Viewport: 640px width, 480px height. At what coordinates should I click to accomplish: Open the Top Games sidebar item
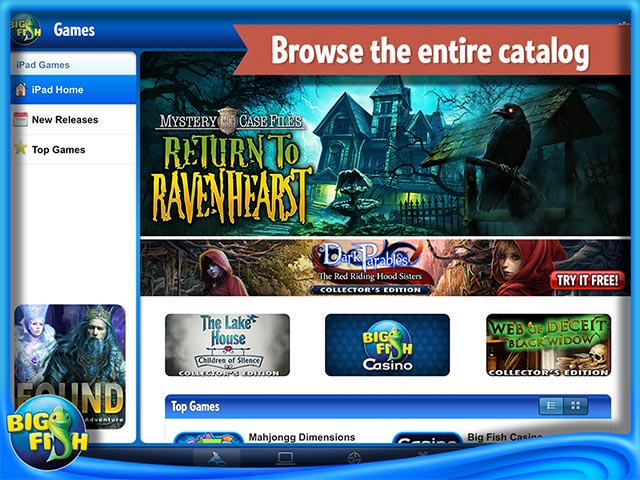[58, 150]
